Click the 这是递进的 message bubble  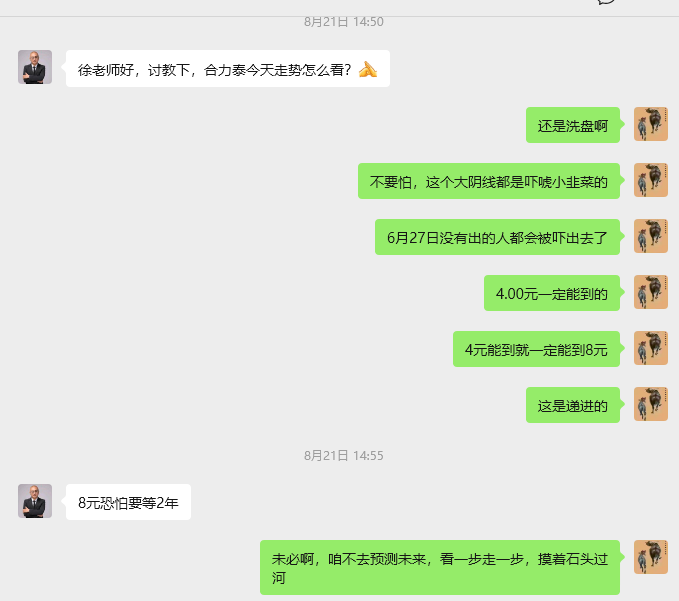click(x=573, y=405)
